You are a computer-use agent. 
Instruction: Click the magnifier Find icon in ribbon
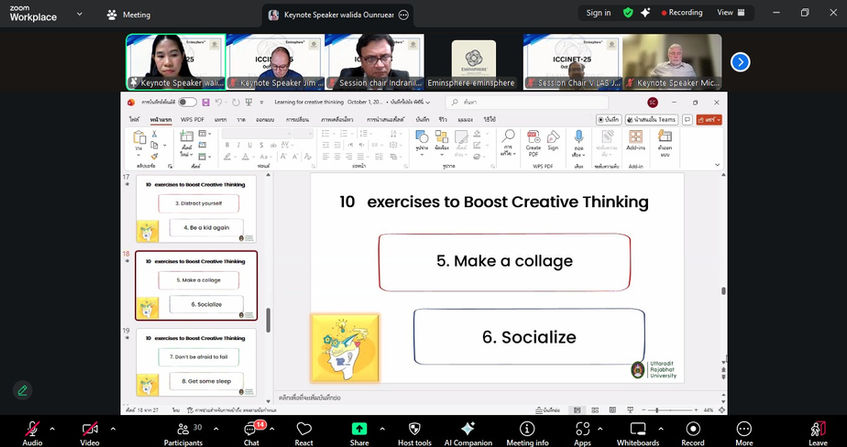(508, 136)
